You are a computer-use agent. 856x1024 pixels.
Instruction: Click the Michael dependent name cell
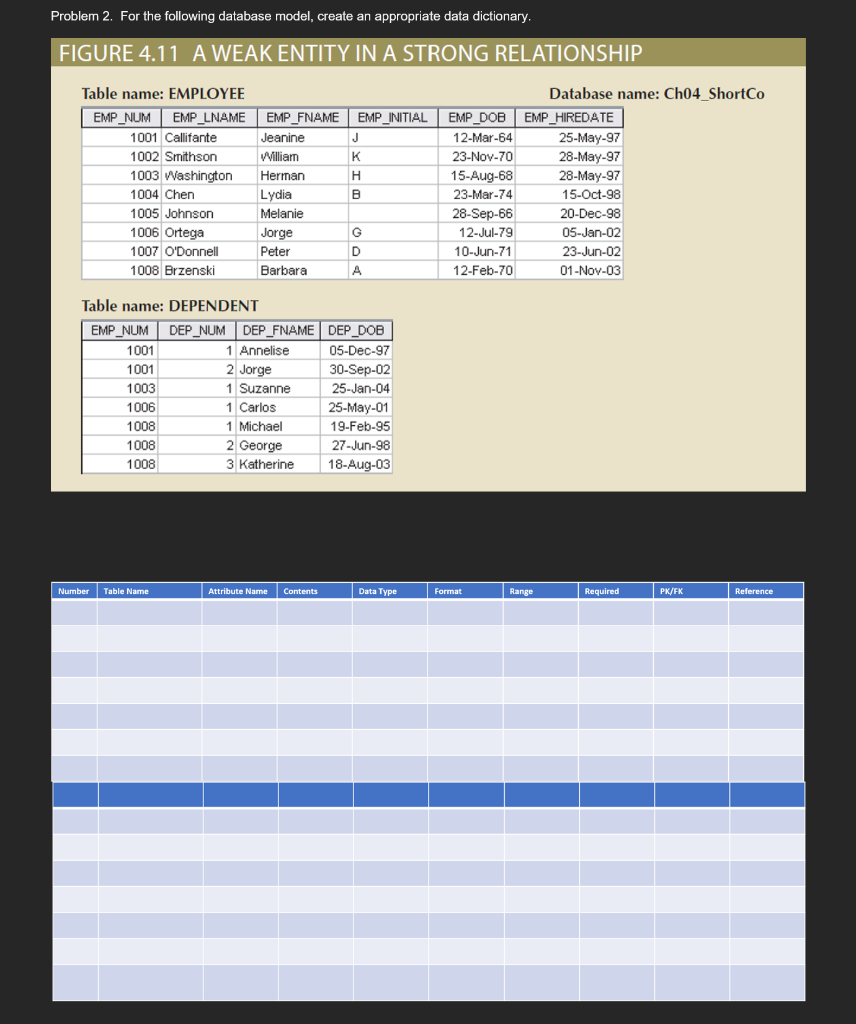pos(278,426)
